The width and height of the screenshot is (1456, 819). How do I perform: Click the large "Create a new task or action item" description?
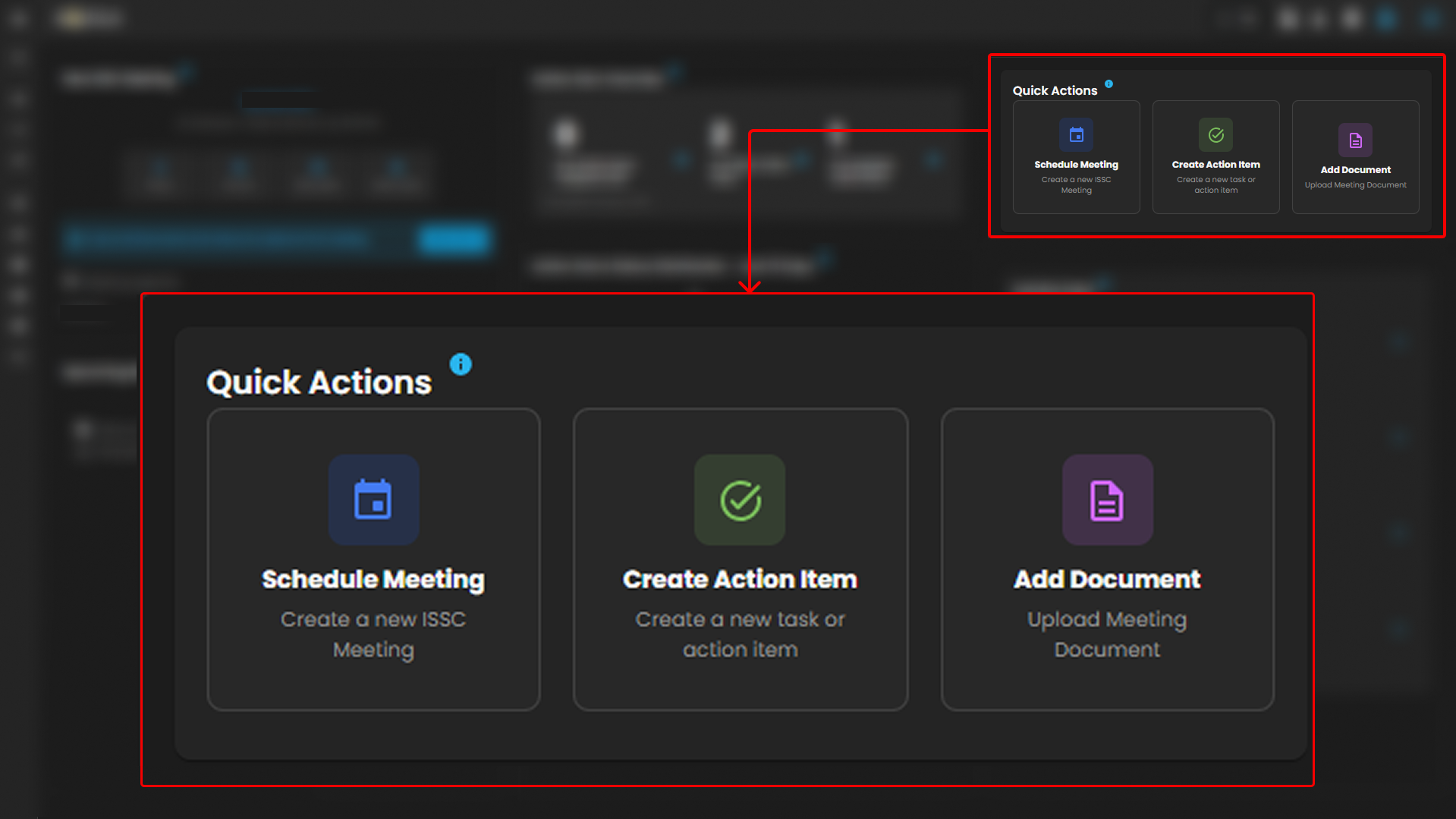pyautogui.click(x=740, y=634)
